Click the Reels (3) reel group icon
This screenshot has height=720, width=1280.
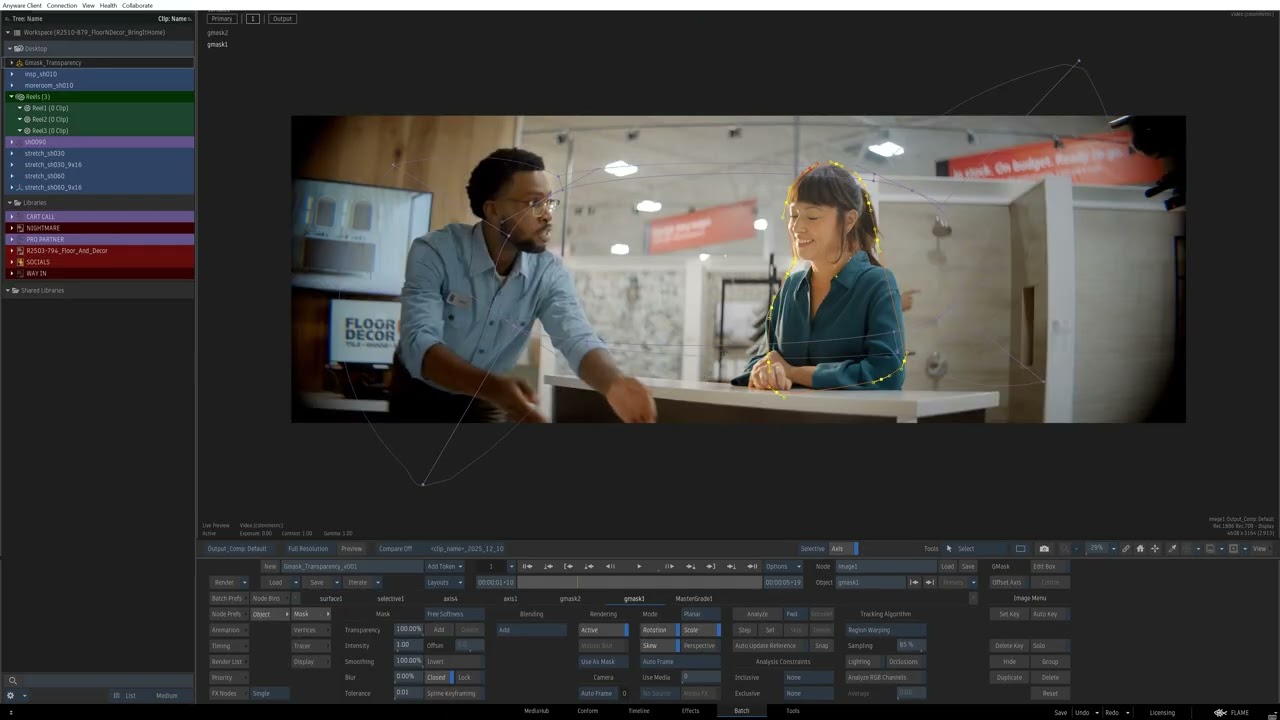[20, 97]
